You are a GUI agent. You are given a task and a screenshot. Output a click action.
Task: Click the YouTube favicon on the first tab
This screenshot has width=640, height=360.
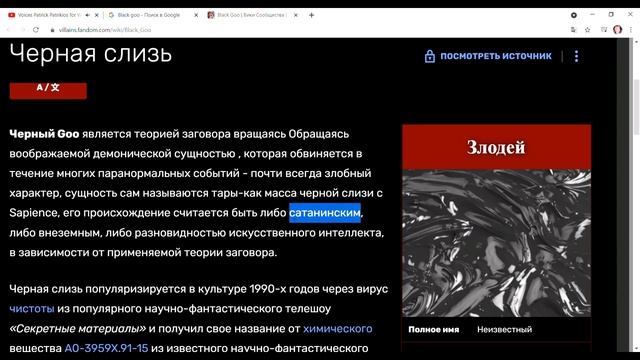[x=11, y=15]
